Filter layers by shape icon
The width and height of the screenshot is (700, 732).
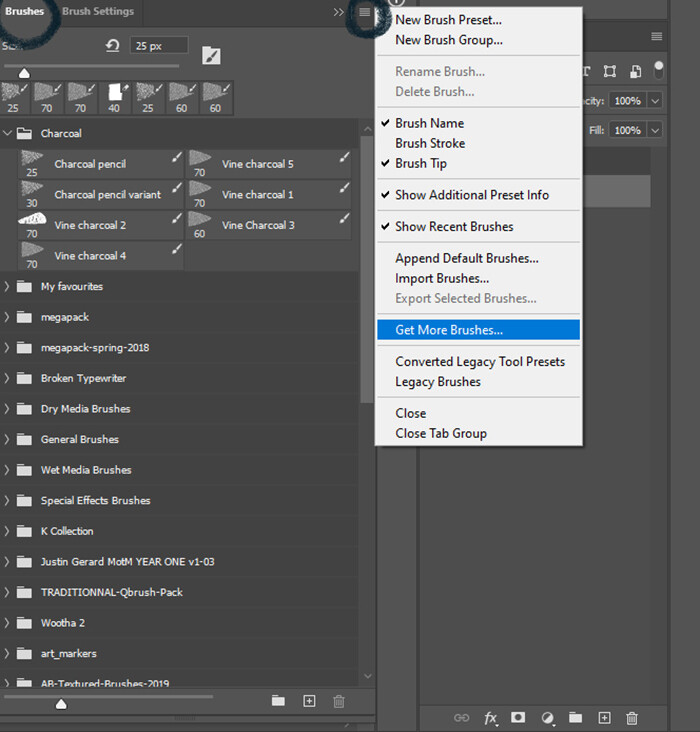click(x=609, y=71)
